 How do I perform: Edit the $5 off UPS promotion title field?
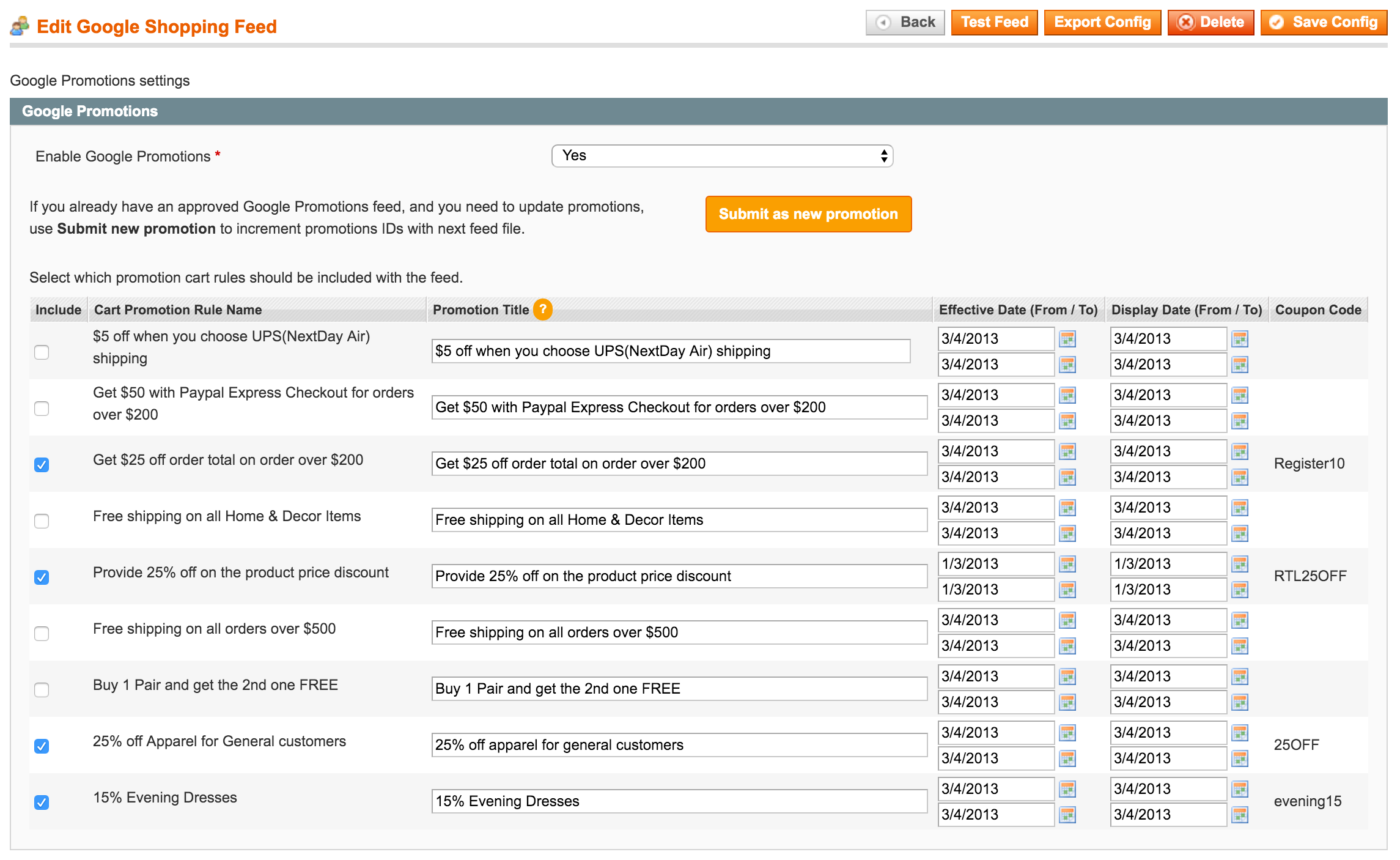[671, 351]
